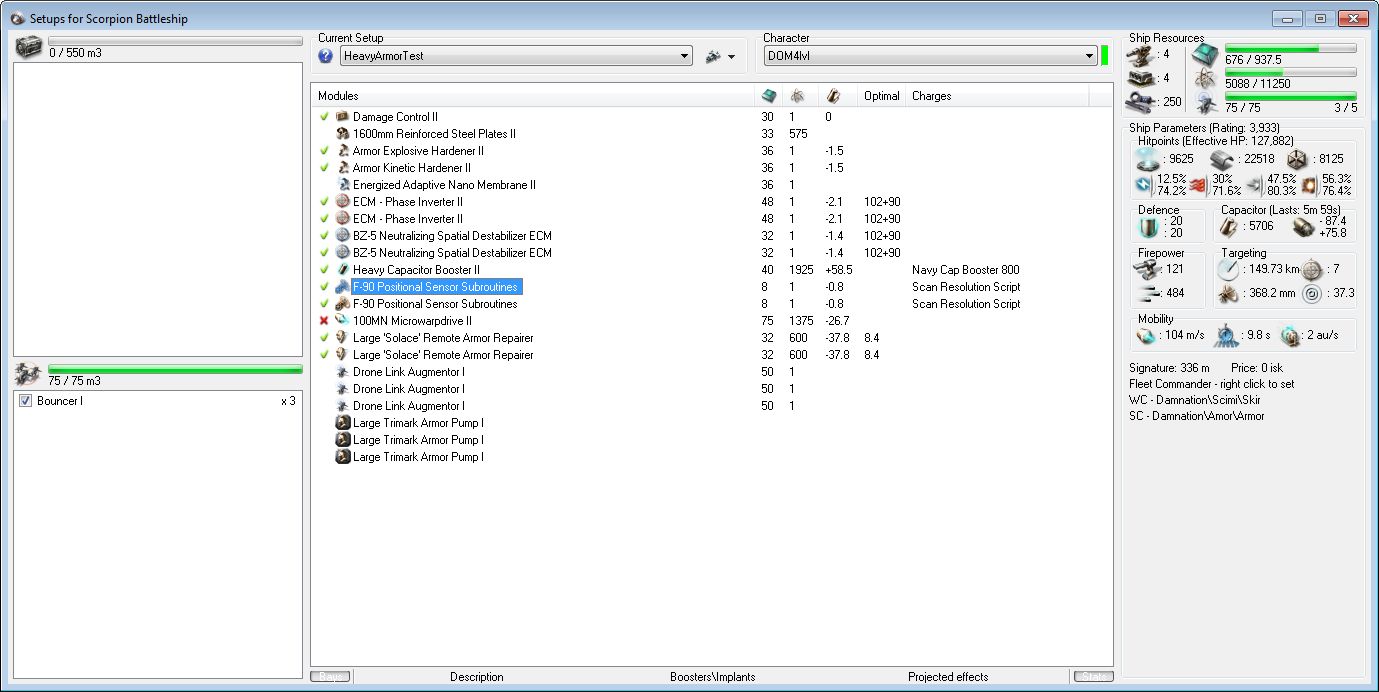Click the drone bay icon above 75 / 75 m3
1379x692 pixels.
28,375
